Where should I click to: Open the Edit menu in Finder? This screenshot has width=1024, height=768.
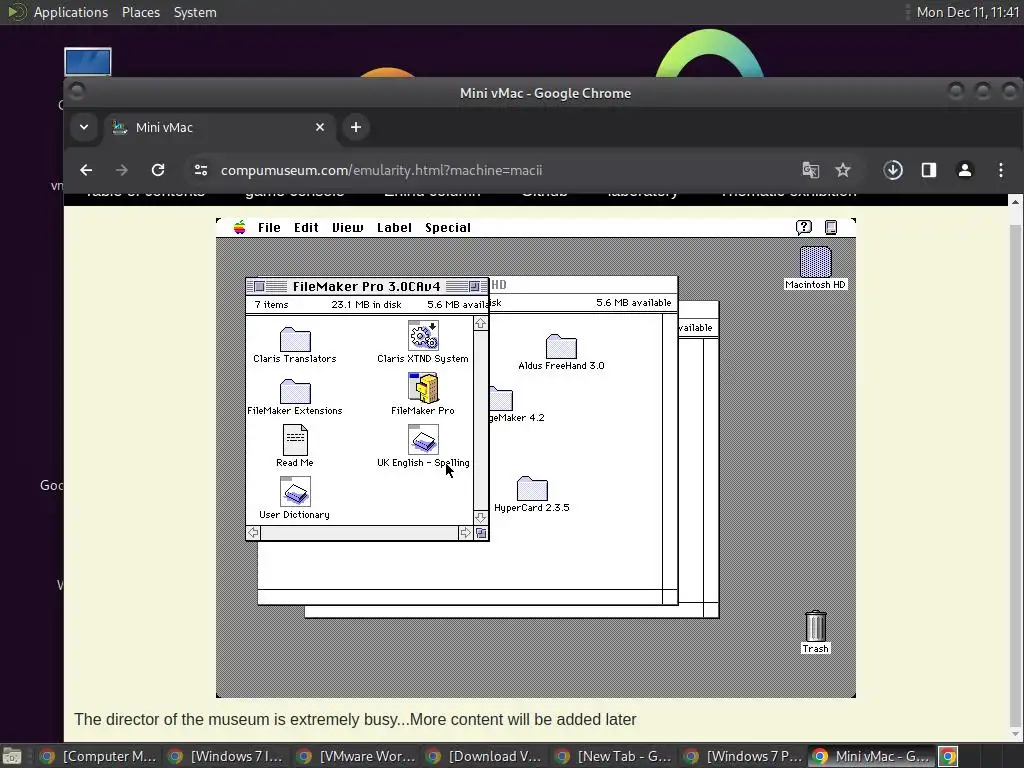pos(306,227)
